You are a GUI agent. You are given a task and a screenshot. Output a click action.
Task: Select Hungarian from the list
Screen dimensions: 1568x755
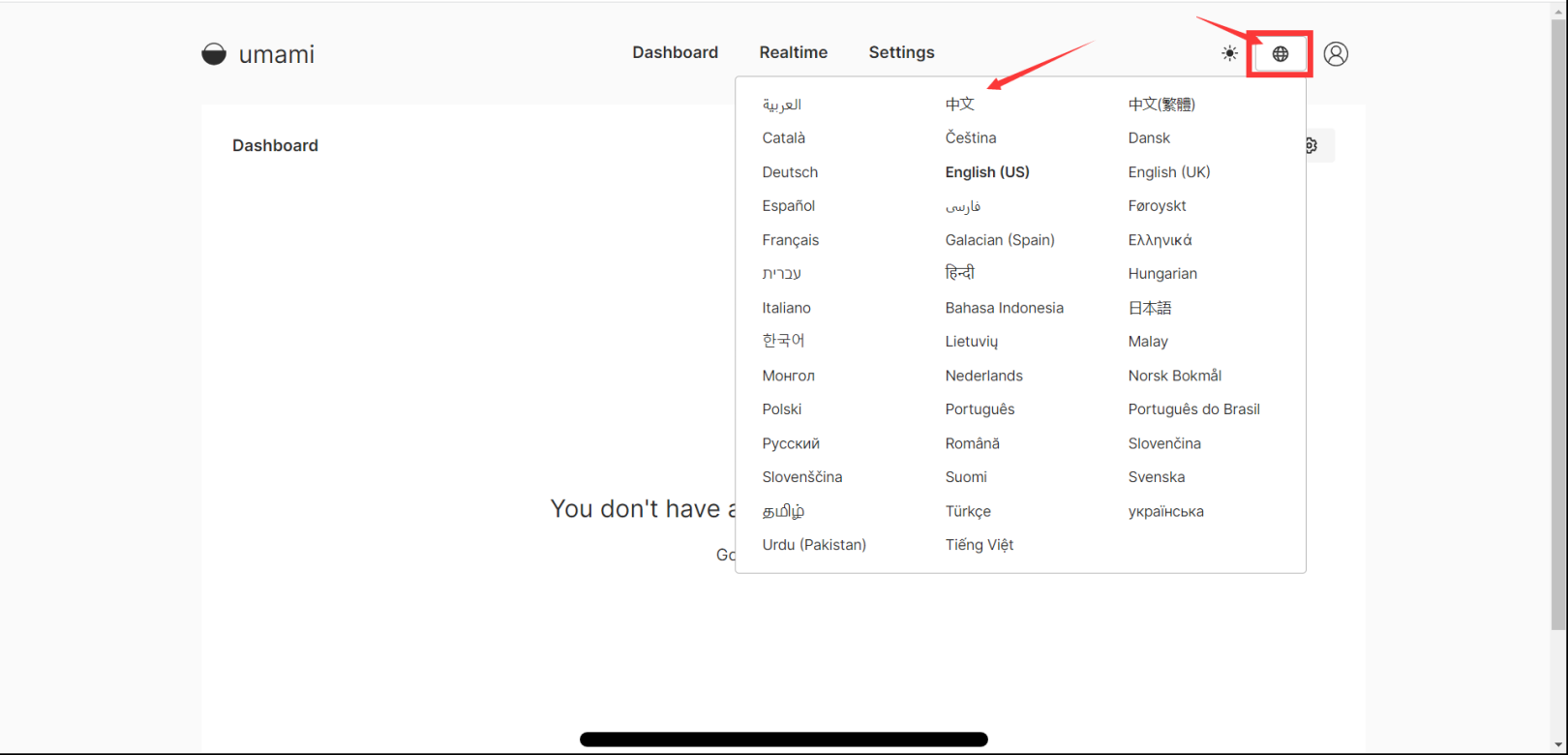tap(1162, 274)
